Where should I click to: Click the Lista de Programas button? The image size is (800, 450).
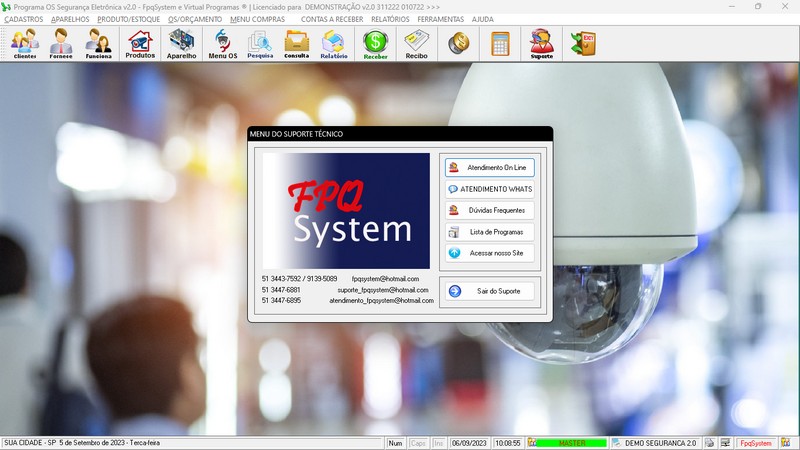[490, 232]
